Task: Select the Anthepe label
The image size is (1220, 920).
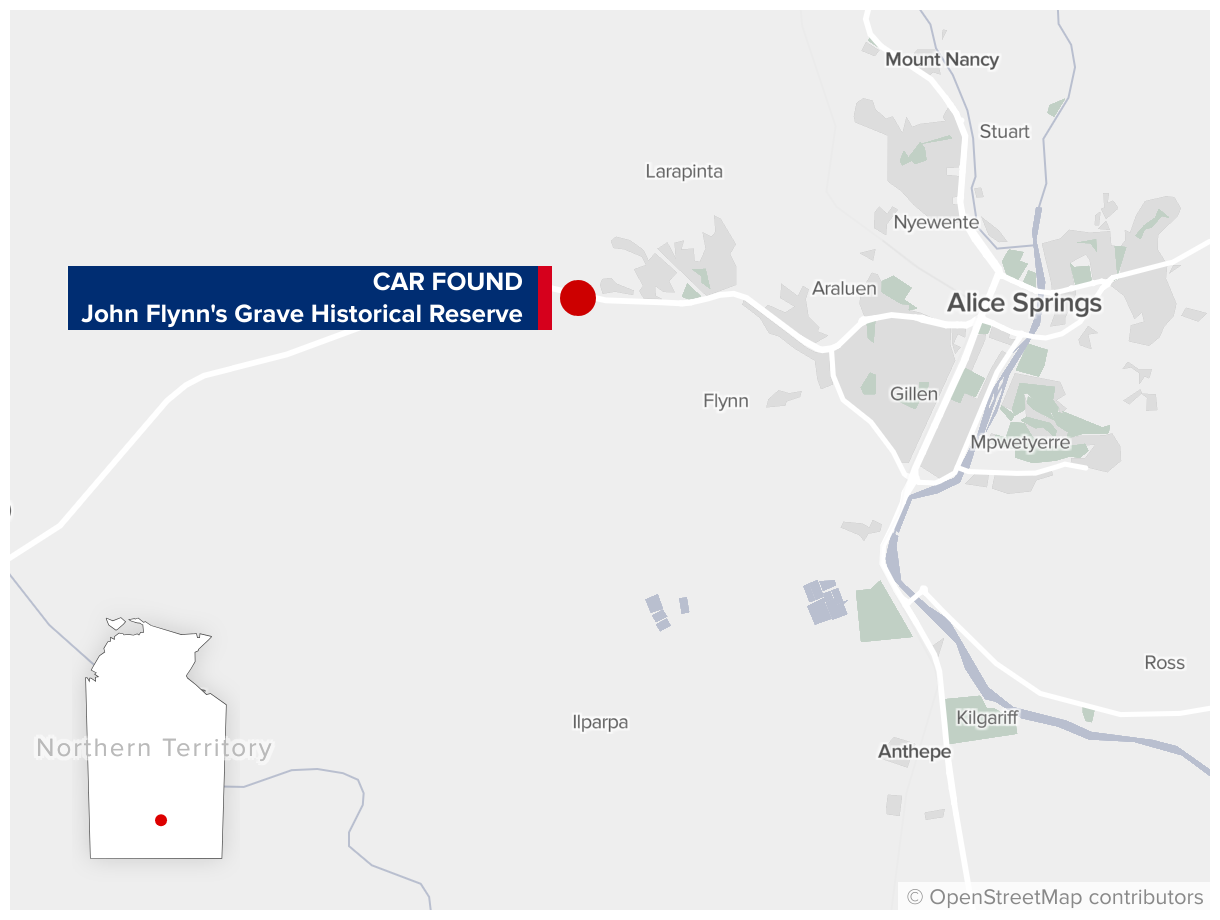Action: 914,751
